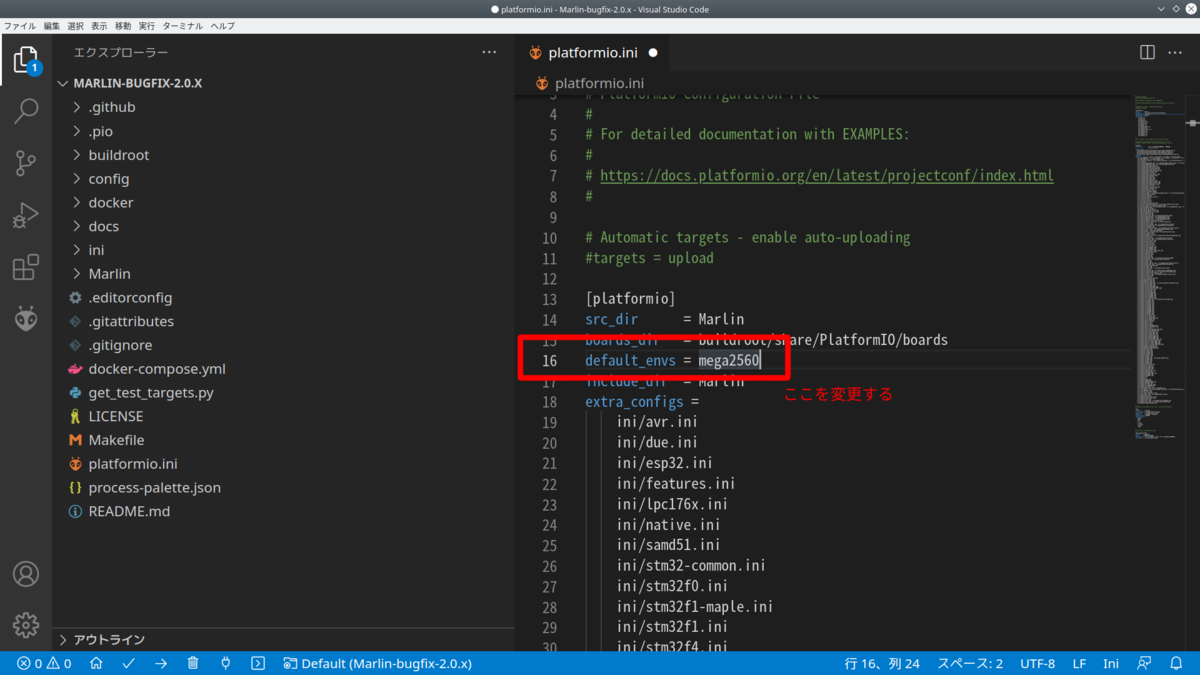The width and height of the screenshot is (1200, 675).
Task: Change indentation via スペース: 2
Action: coord(970,663)
